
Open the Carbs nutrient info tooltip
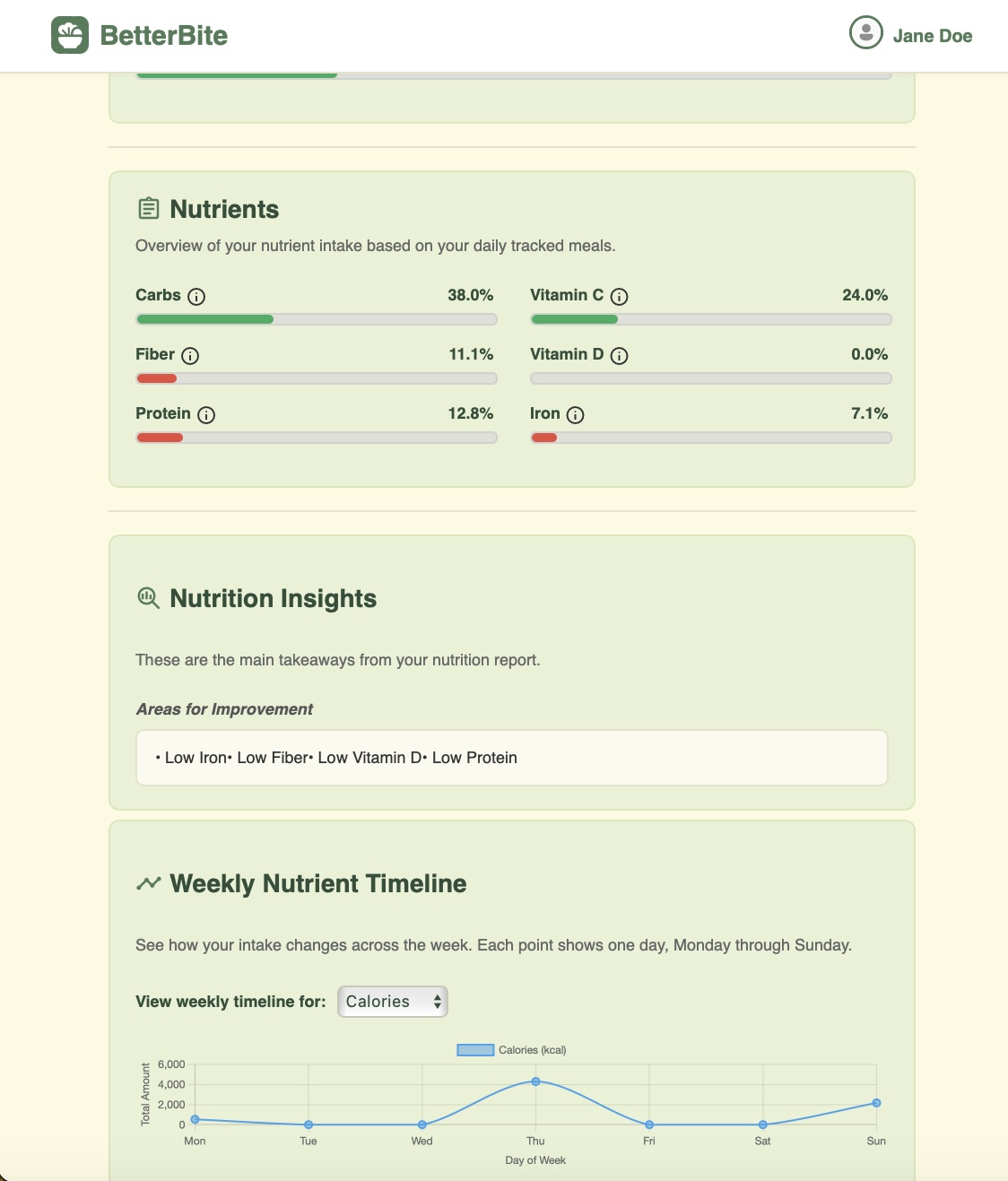(x=196, y=296)
